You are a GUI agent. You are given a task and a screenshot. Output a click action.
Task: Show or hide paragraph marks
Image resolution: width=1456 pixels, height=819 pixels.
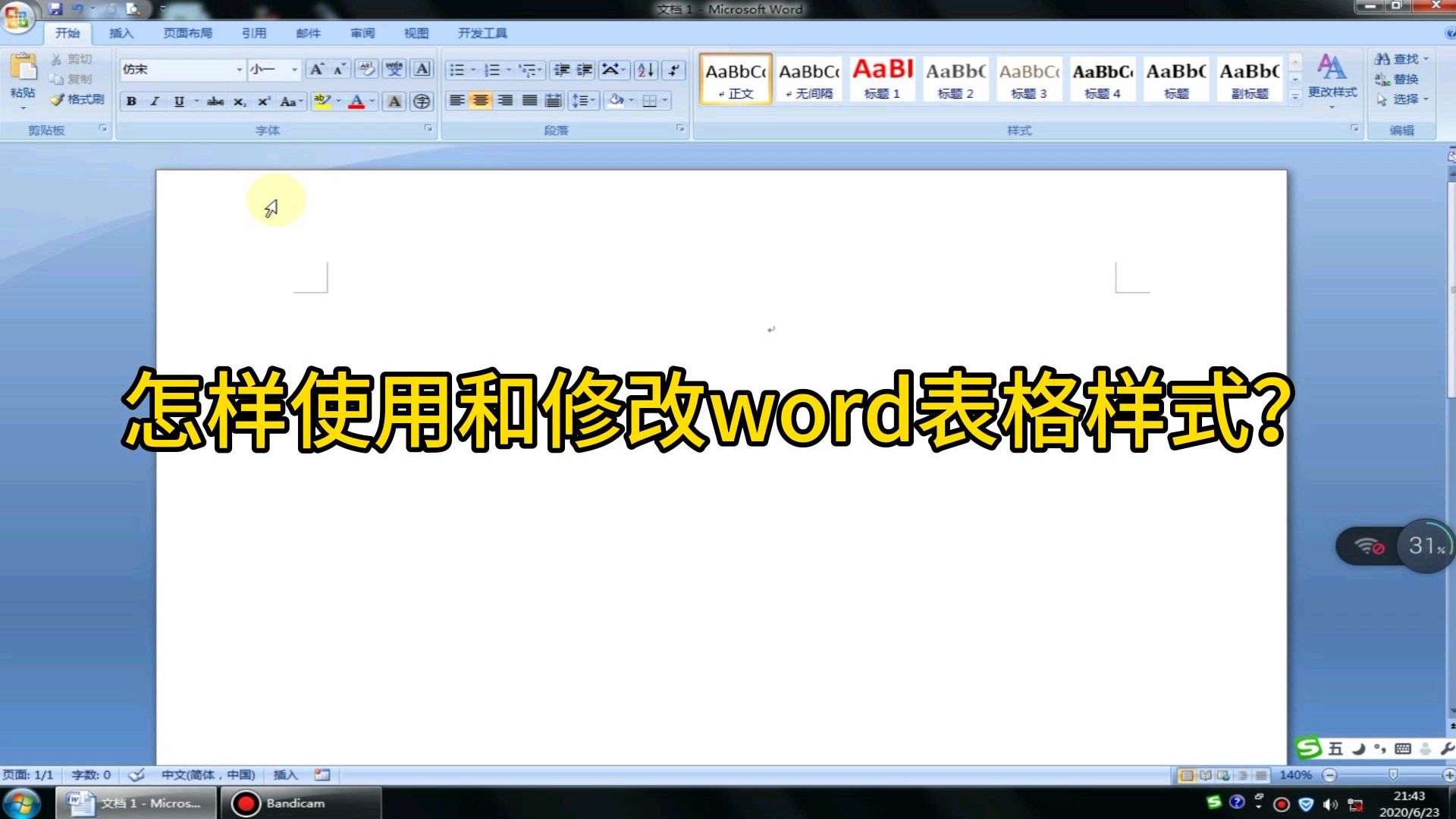point(673,70)
